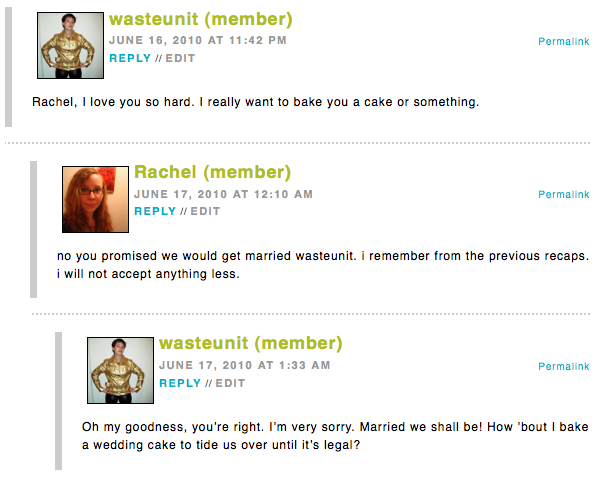The width and height of the screenshot is (603, 482).
Task: Click wasteunit's avatar on the 1:33 AM comment
Action: pos(120,370)
